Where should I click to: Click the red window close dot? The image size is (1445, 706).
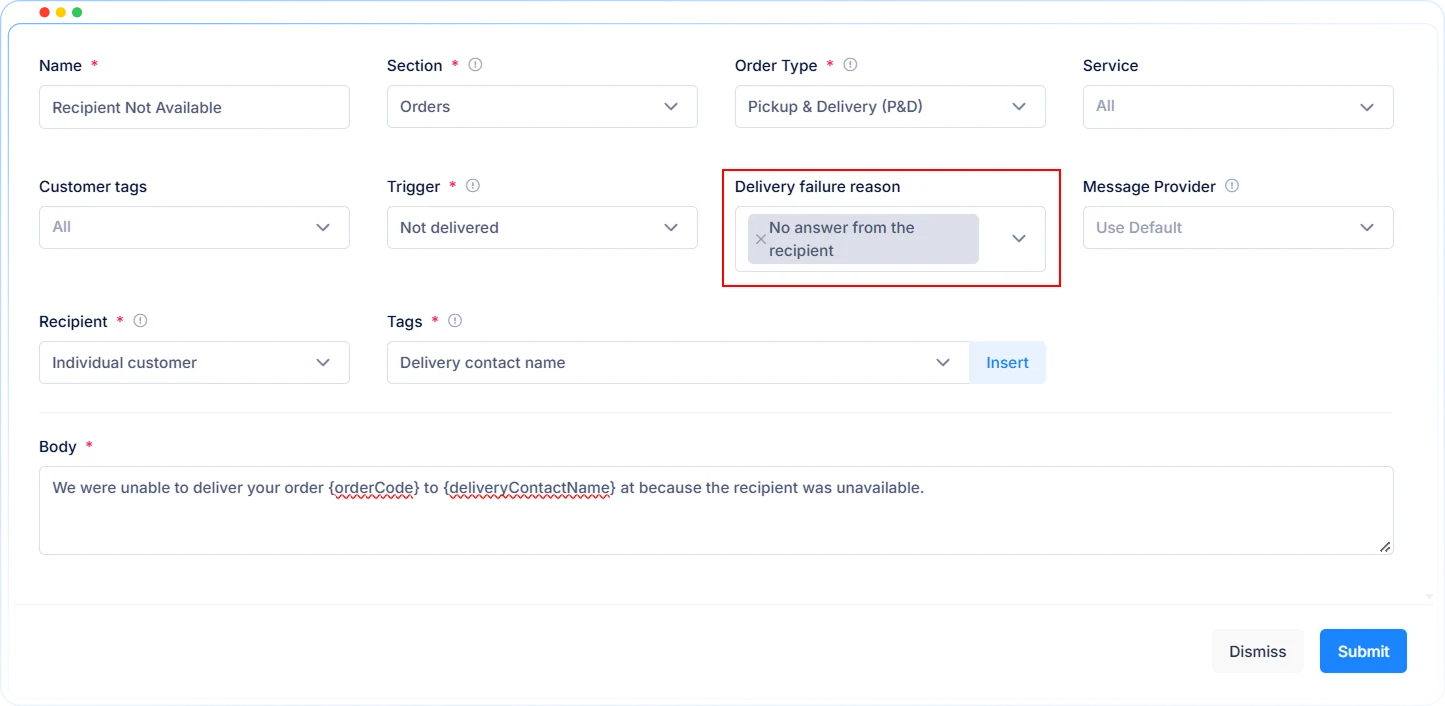(x=44, y=12)
